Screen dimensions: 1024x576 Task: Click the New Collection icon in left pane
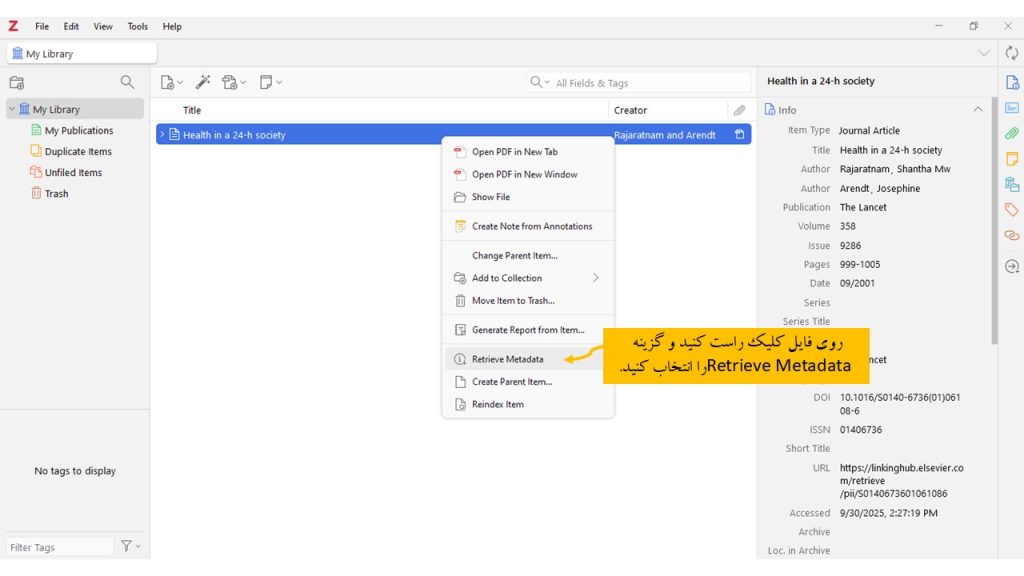pyautogui.click(x=16, y=83)
